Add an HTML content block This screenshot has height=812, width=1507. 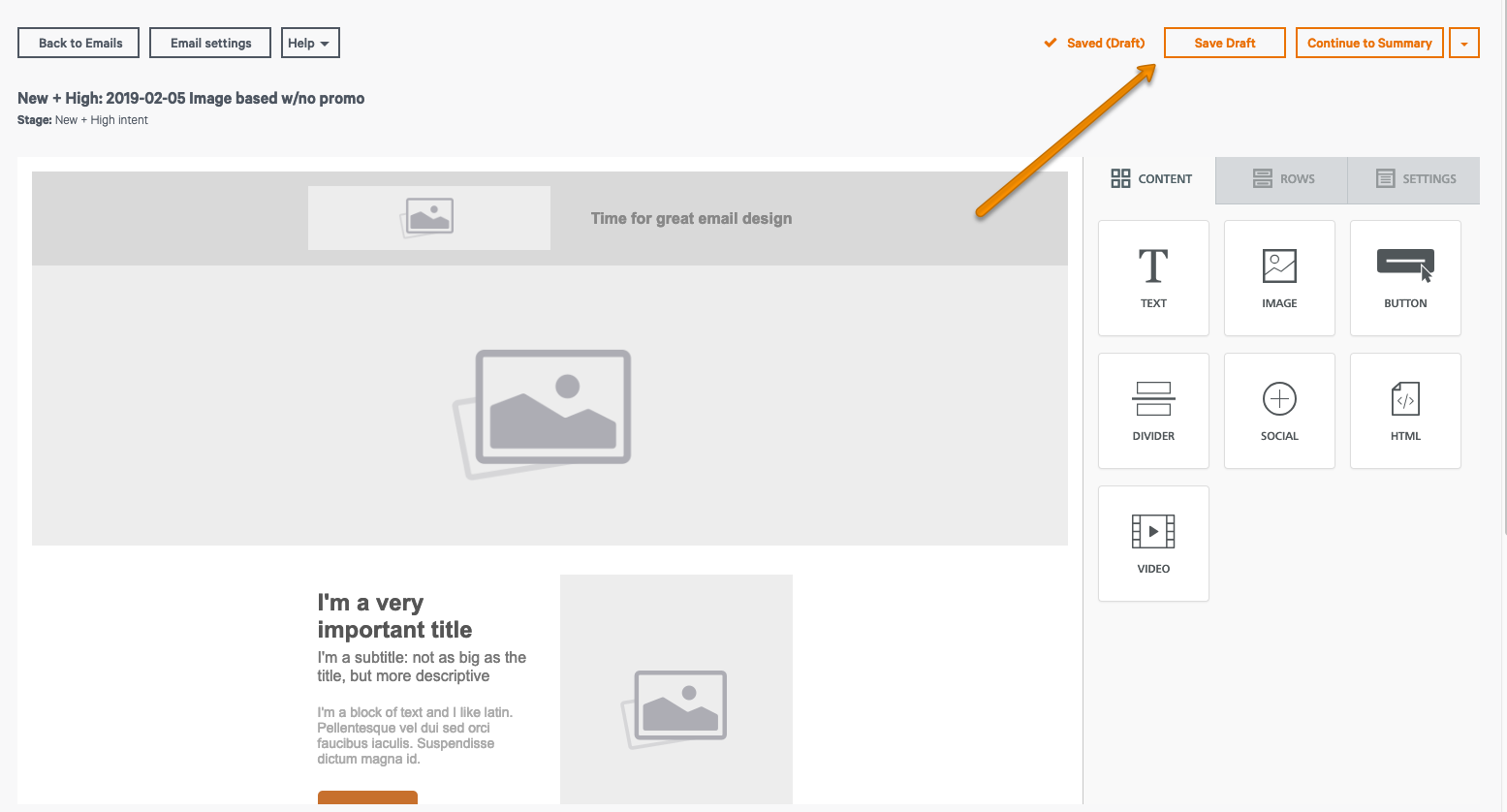(1405, 411)
